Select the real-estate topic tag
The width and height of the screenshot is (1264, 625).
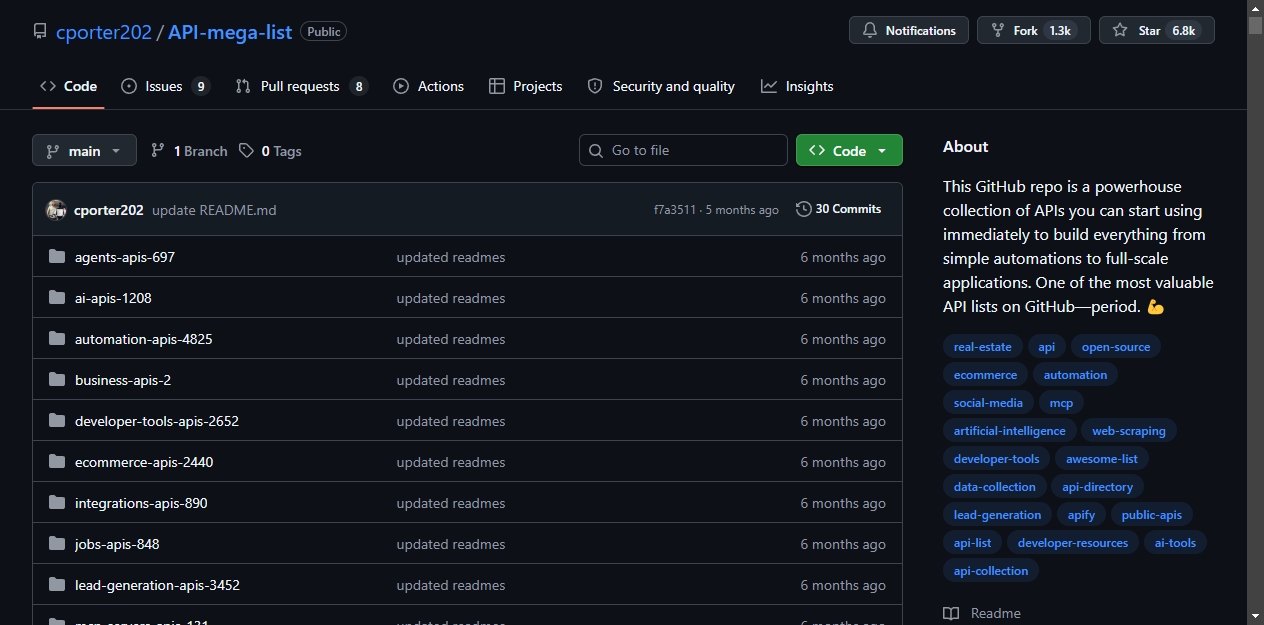[982, 347]
